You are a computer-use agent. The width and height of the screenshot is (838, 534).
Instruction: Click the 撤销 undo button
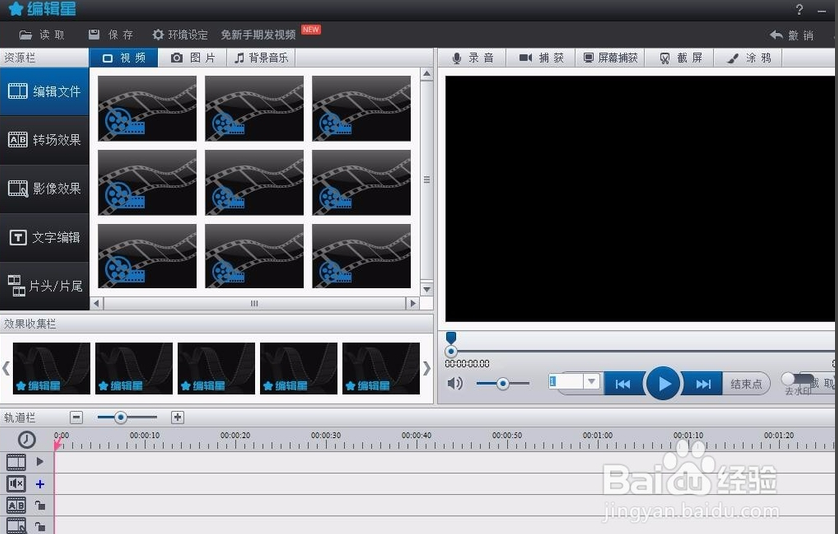point(792,35)
